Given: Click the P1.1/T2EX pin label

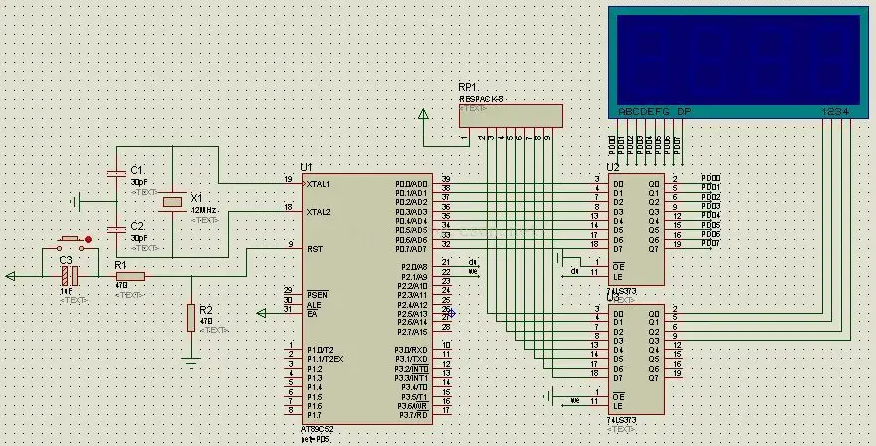Looking at the screenshot, I should pos(325,359).
